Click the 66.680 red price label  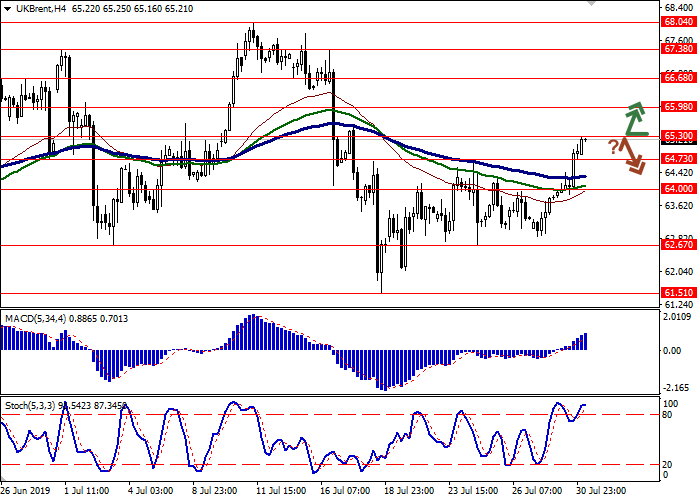coord(678,77)
